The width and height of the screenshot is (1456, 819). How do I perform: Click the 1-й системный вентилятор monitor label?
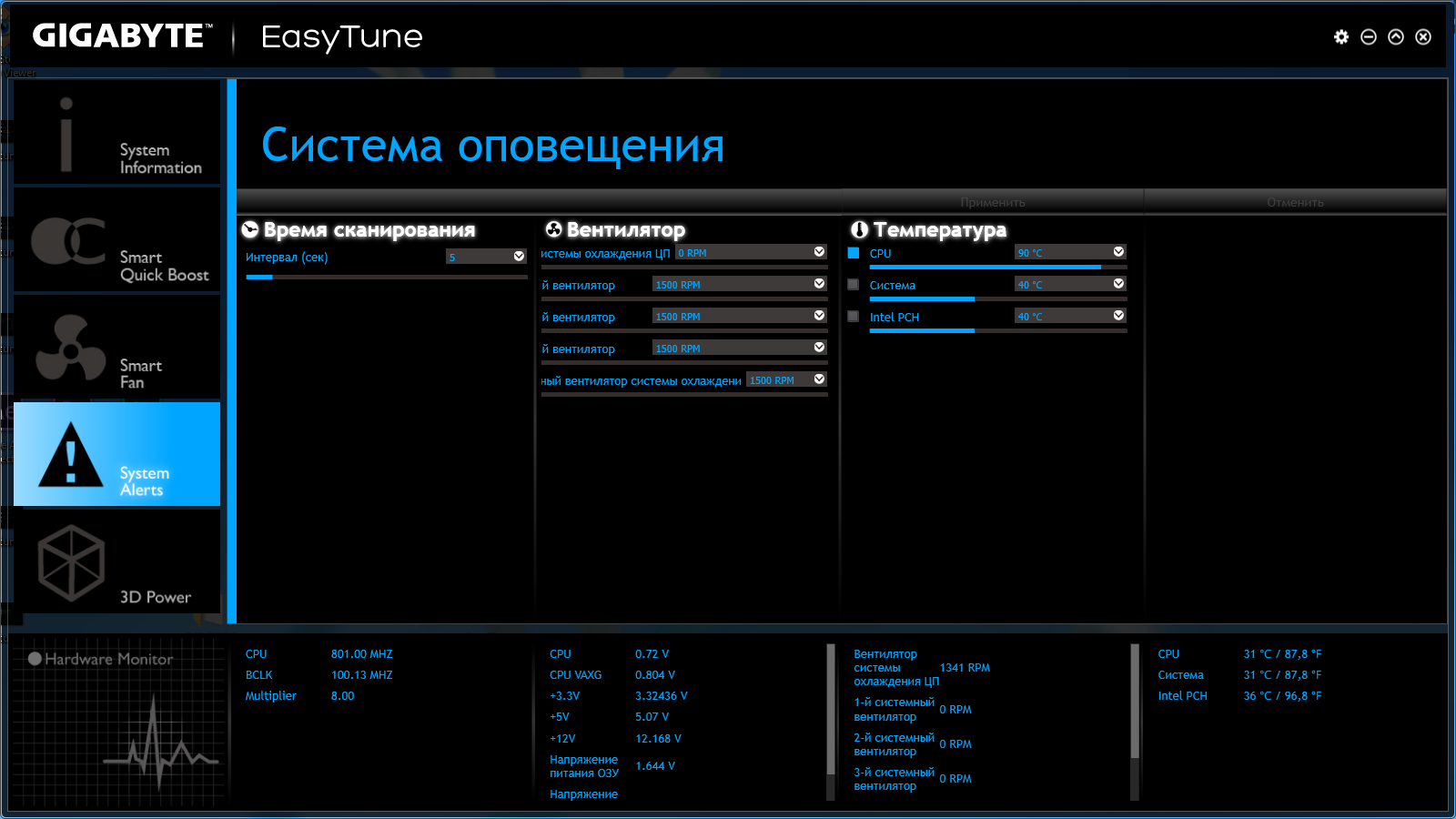click(x=895, y=710)
